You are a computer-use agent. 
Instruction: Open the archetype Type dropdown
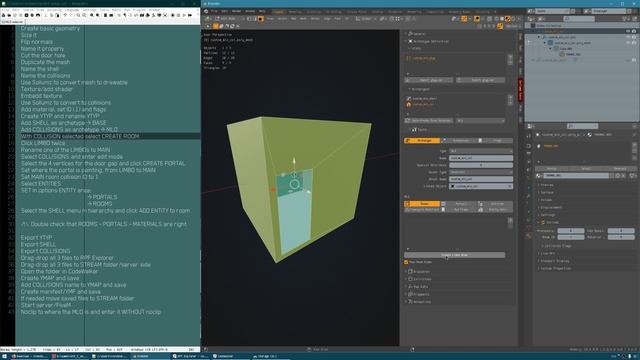pos(481,151)
